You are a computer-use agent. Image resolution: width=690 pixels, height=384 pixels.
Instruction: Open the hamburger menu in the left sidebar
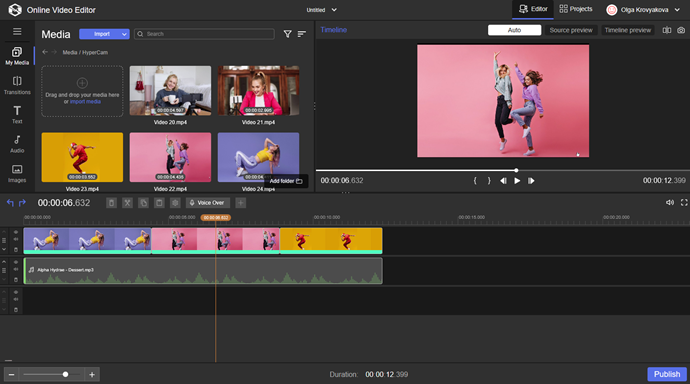(17, 32)
